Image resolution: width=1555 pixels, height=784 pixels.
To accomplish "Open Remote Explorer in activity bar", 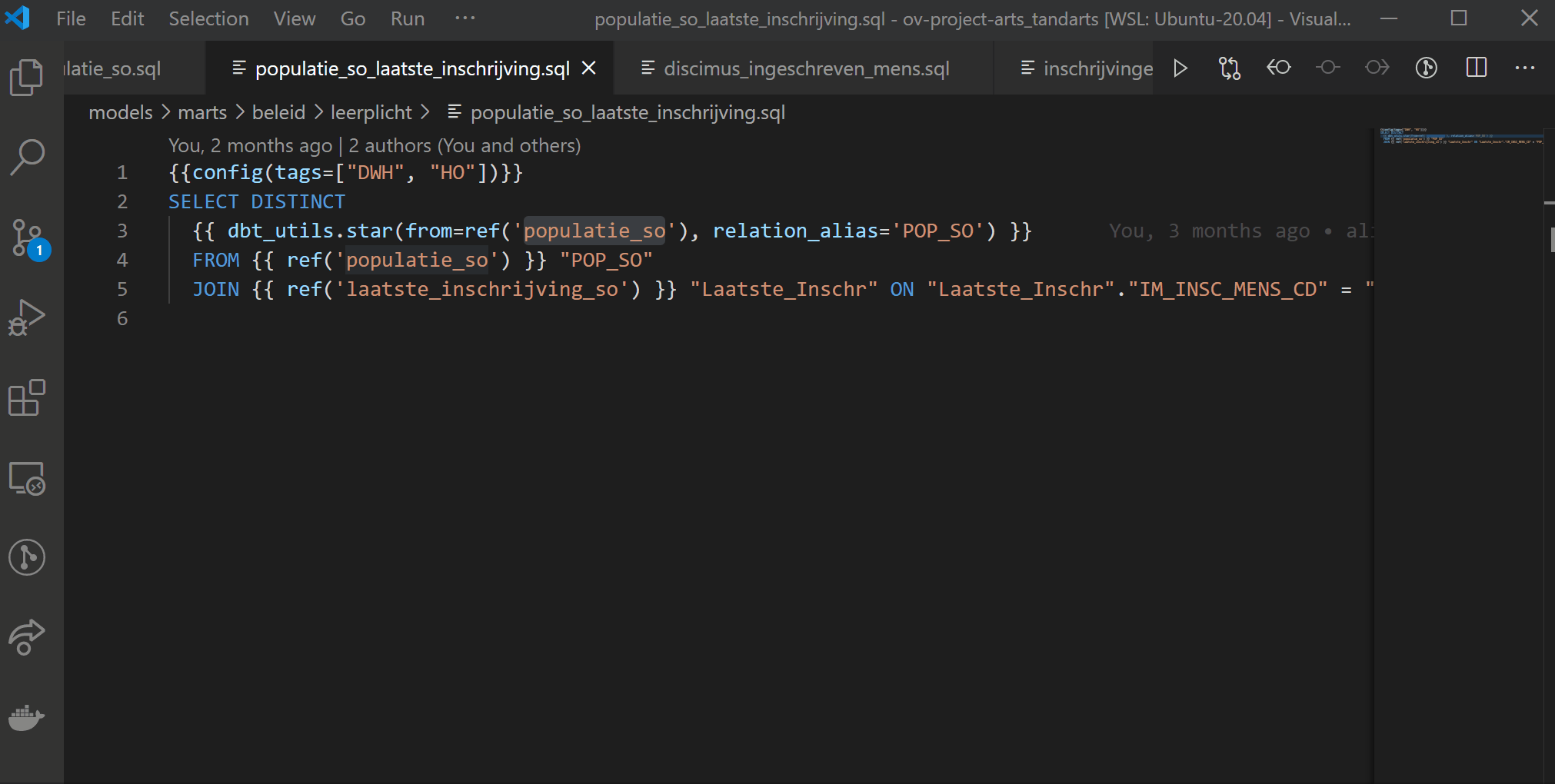I will tap(27, 477).
